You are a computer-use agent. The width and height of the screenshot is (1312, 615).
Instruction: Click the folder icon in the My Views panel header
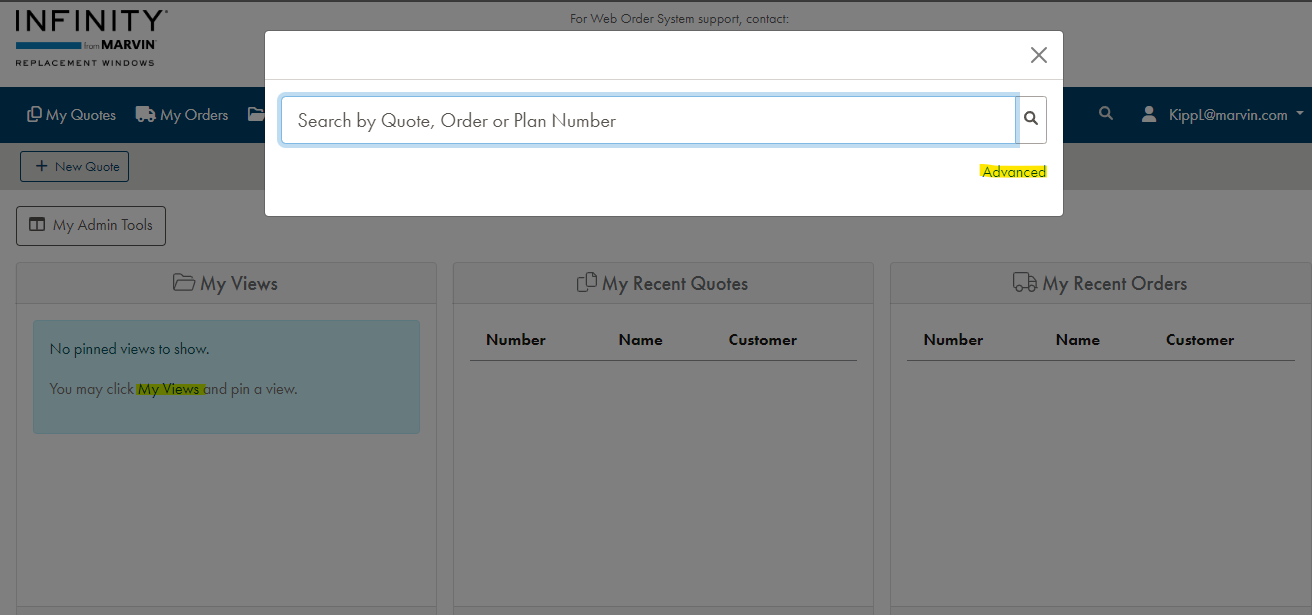[x=183, y=283]
